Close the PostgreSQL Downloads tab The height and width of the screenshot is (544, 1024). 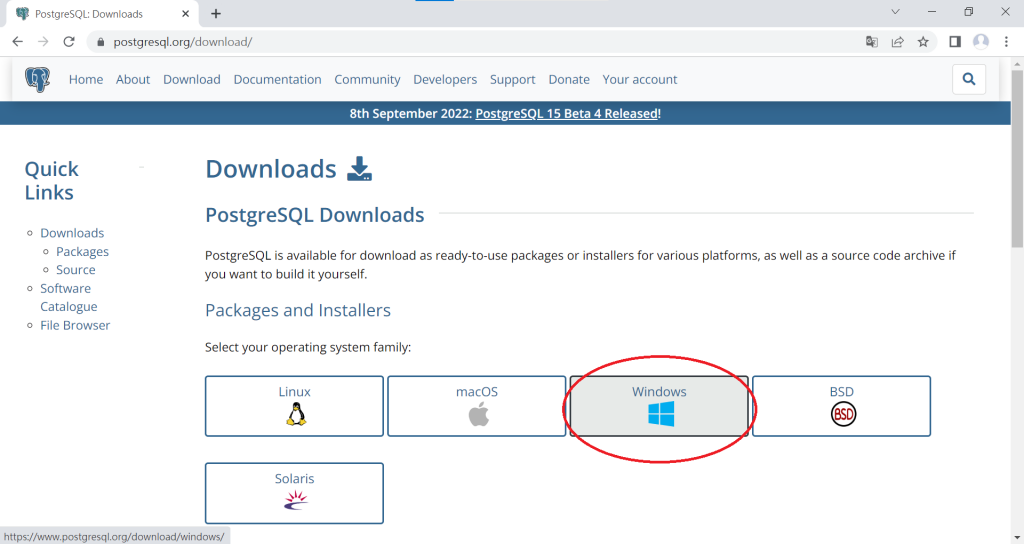185,14
